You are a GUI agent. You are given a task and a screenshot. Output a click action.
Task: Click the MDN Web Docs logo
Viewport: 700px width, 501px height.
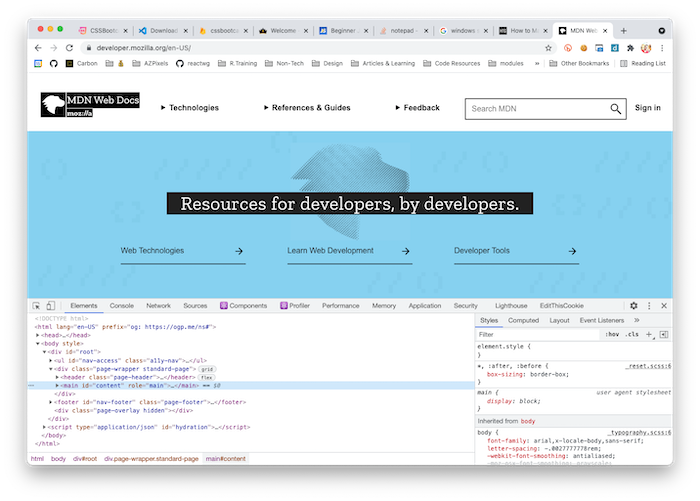point(90,105)
